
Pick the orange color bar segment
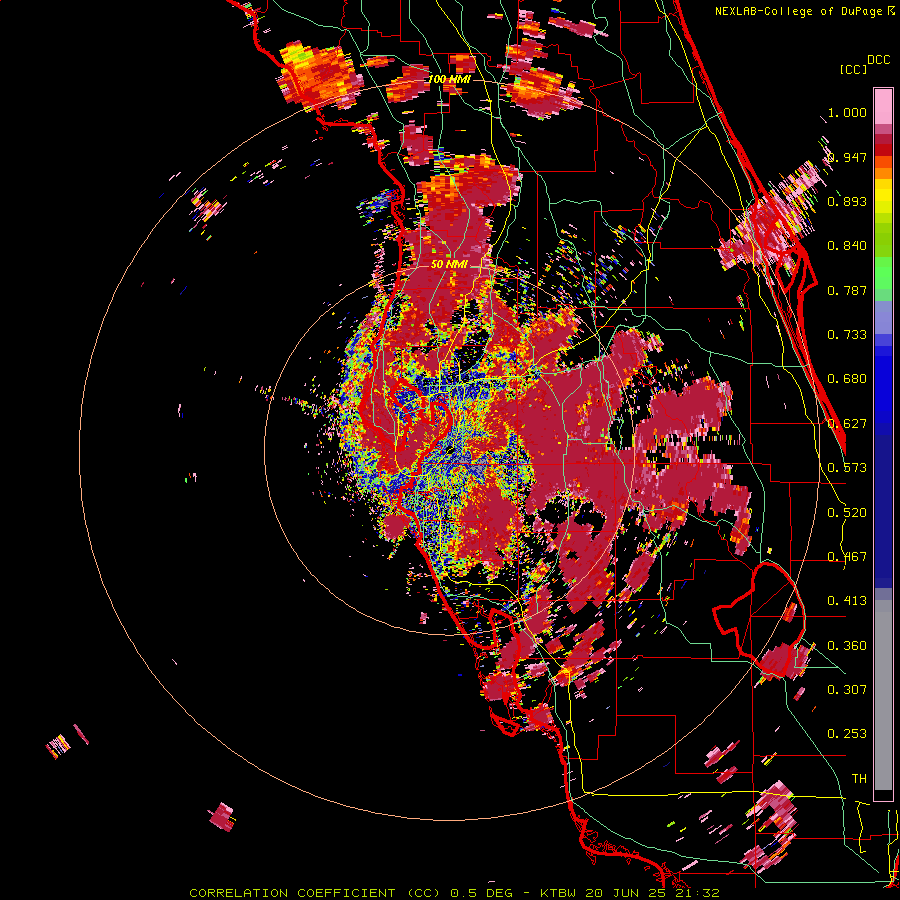pos(883,172)
